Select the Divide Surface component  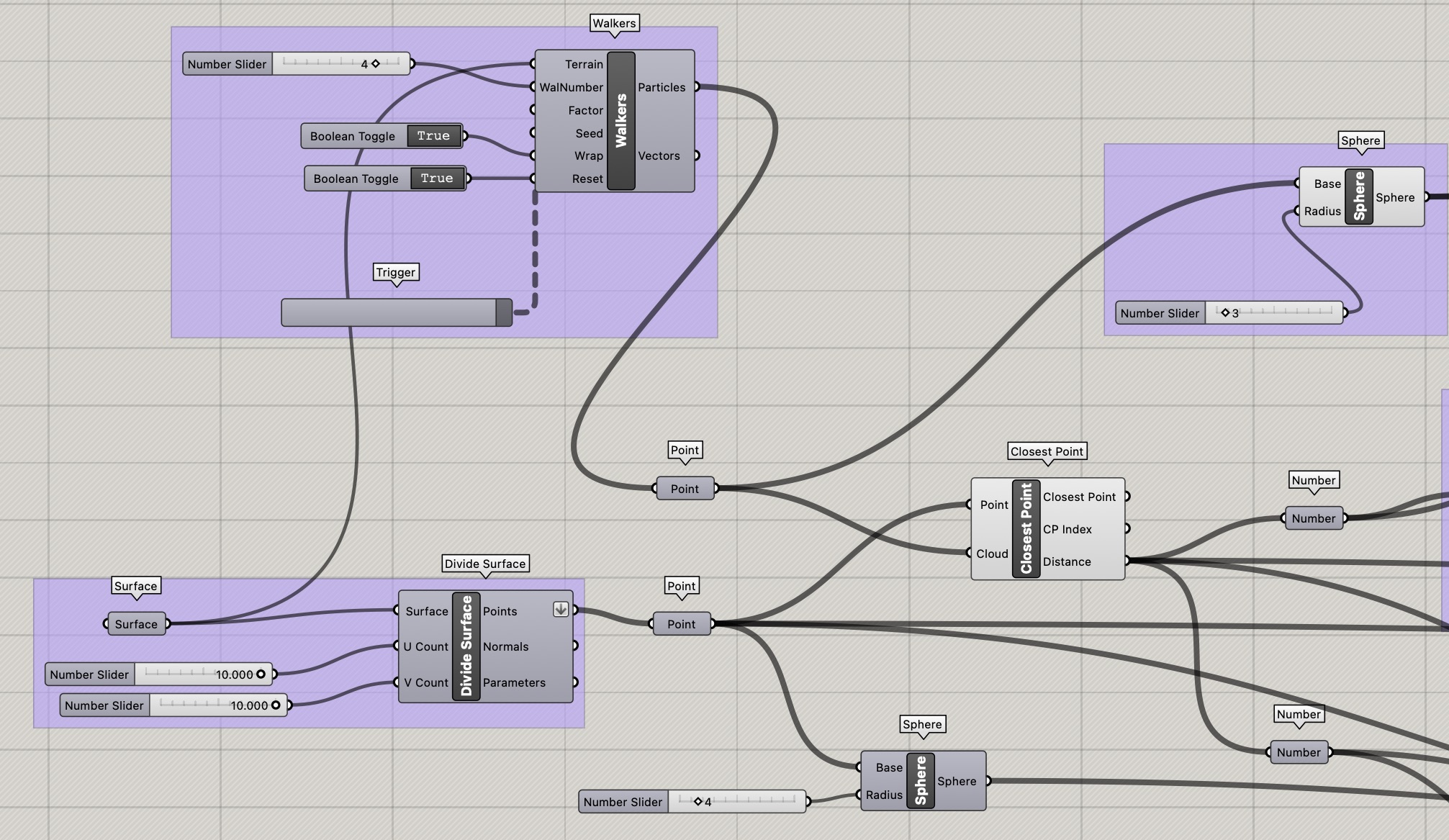coord(464,646)
